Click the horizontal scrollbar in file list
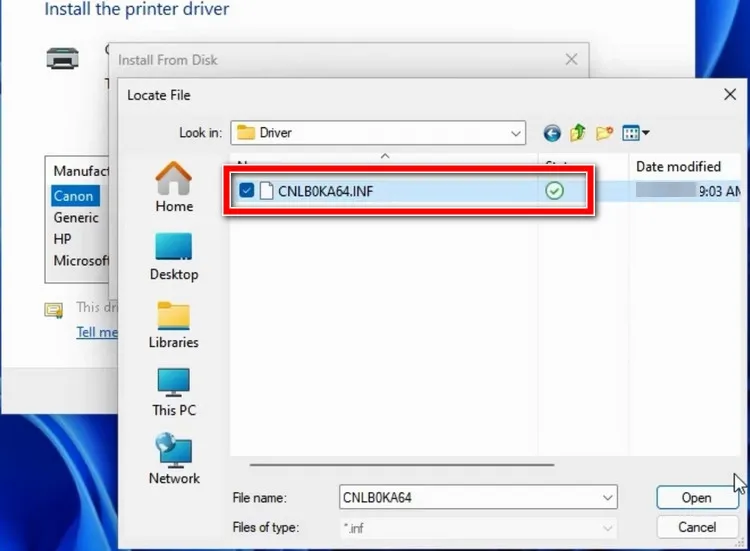Image resolution: width=750 pixels, height=551 pixels. point(402,464)
